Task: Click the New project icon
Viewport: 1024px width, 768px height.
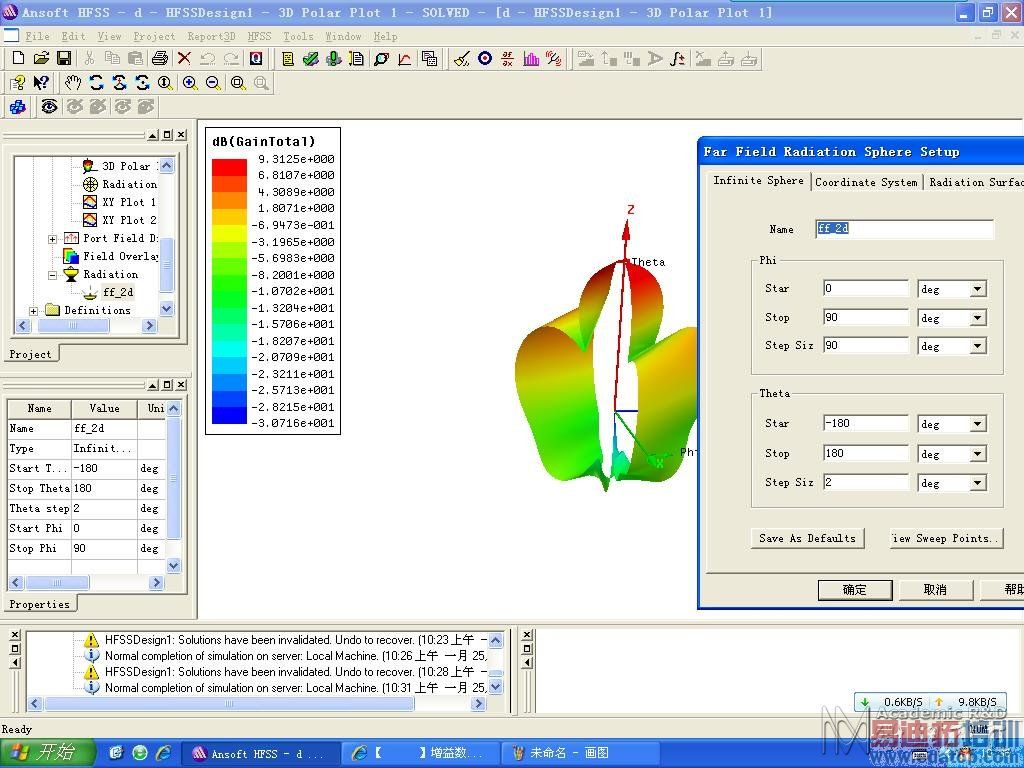Action: point(17,59)
